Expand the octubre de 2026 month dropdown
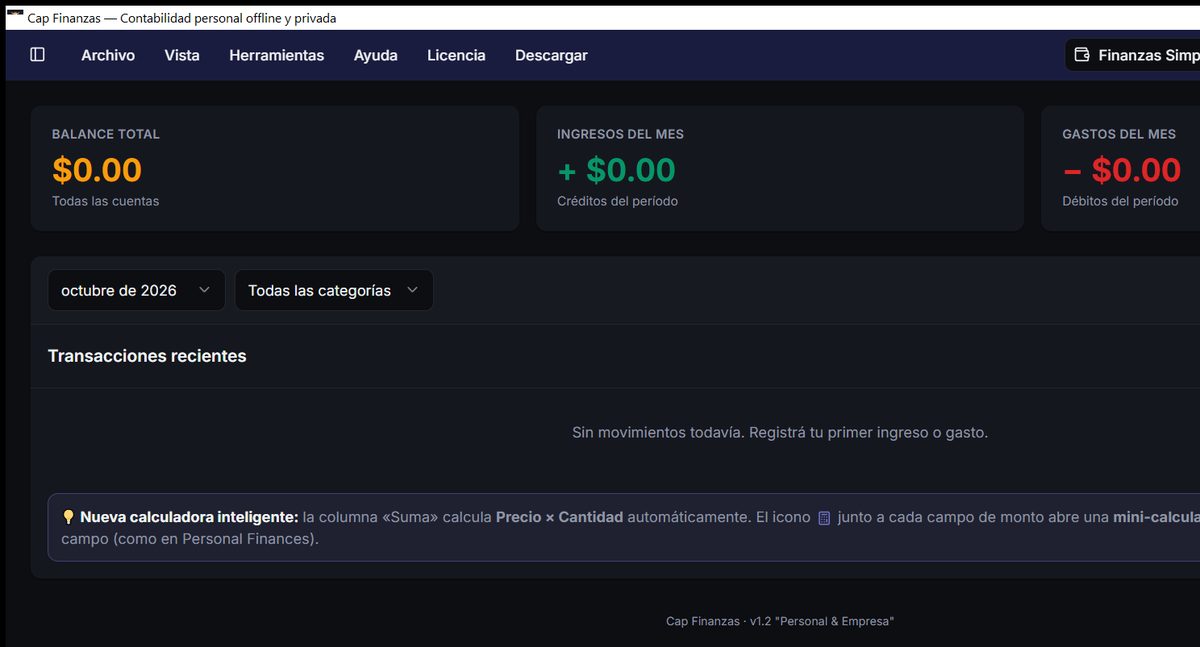Viewport: 1200px width, 647px height. (x=136, y=290)
